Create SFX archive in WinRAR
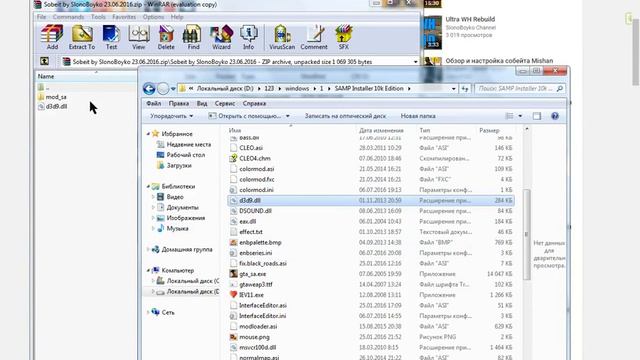This screenshot has width=640, height=360. (x=344, y=37)
